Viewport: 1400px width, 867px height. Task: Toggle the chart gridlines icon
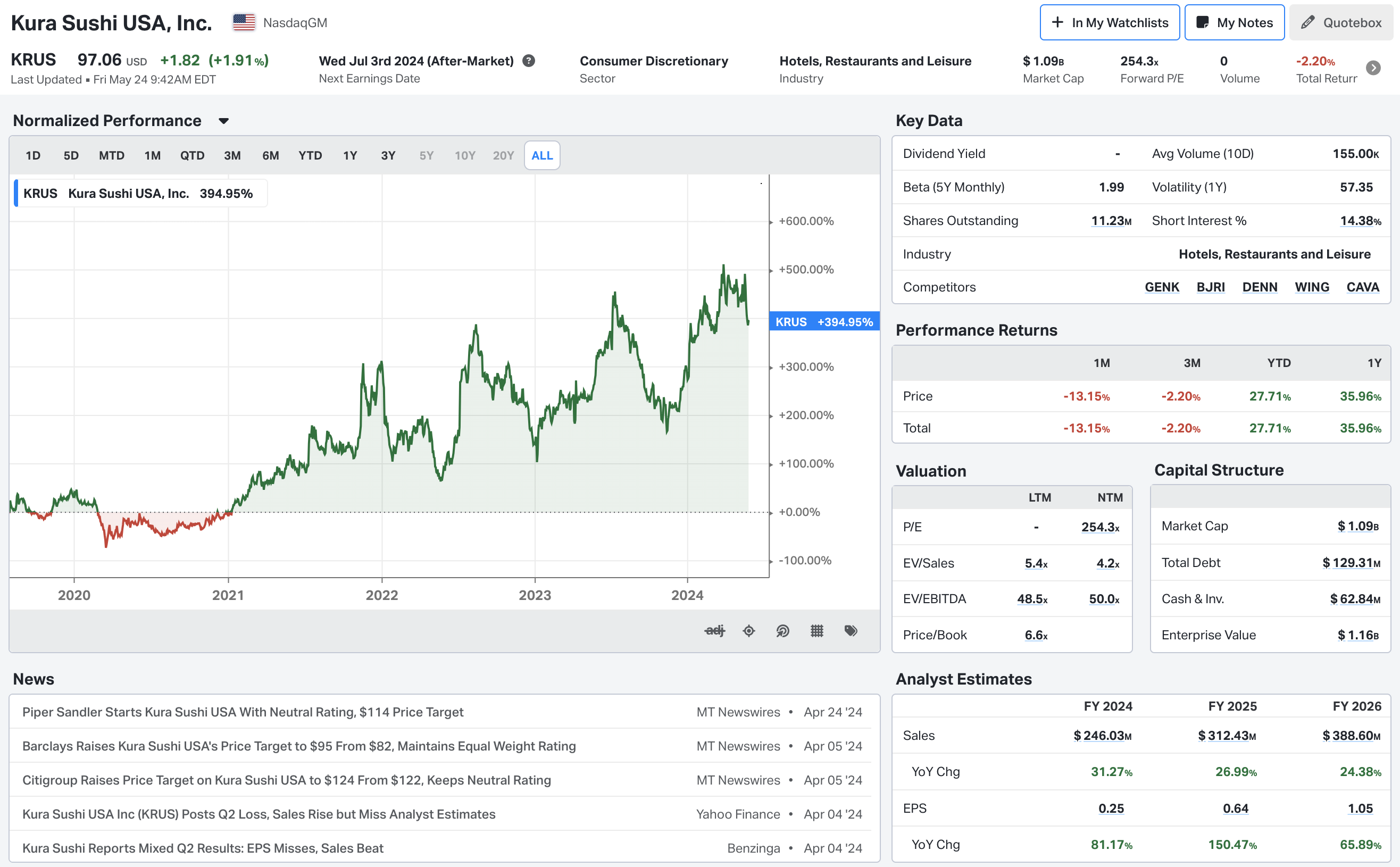817,631
